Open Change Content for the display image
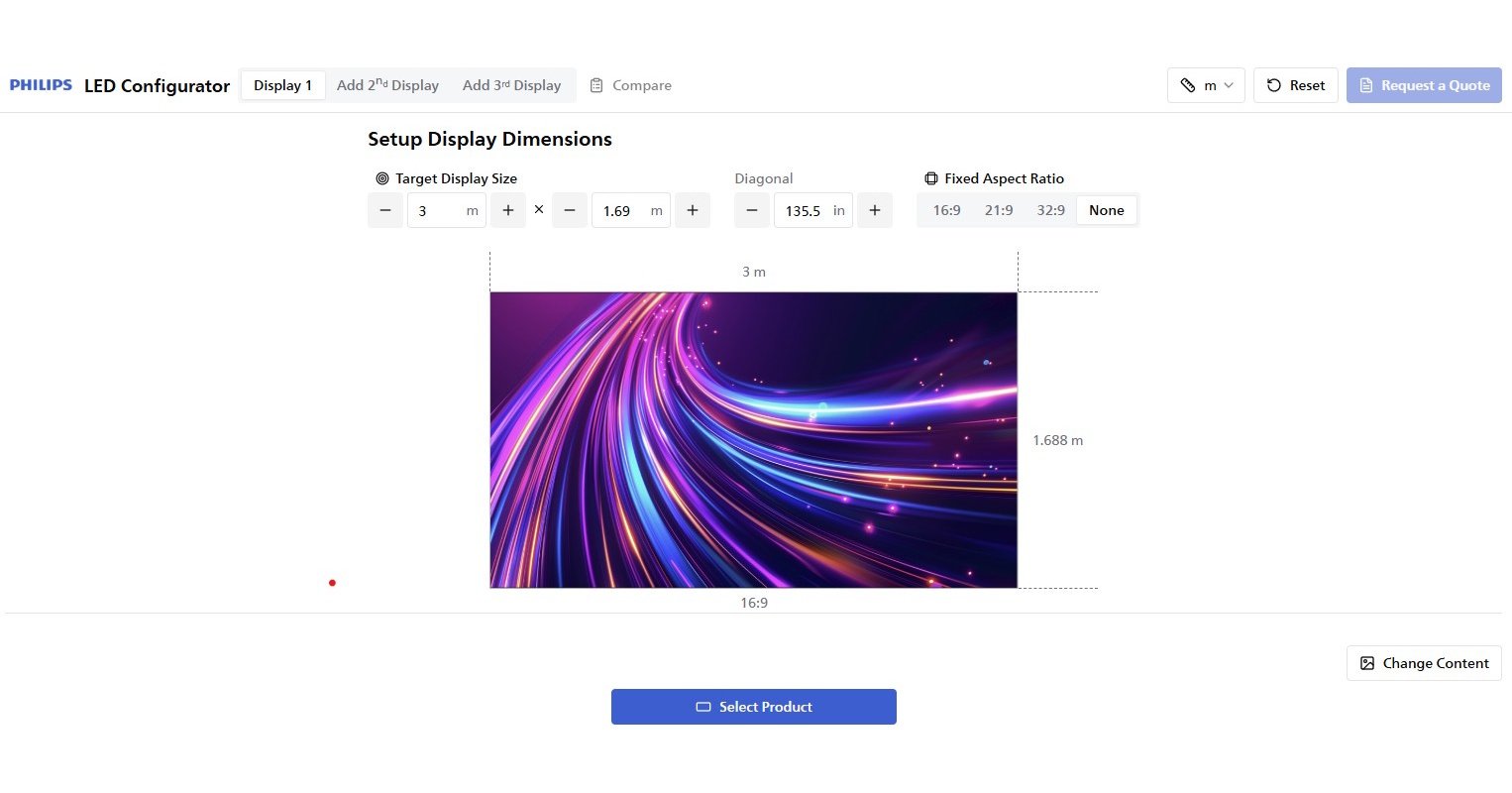 (x=1424, y=663)
